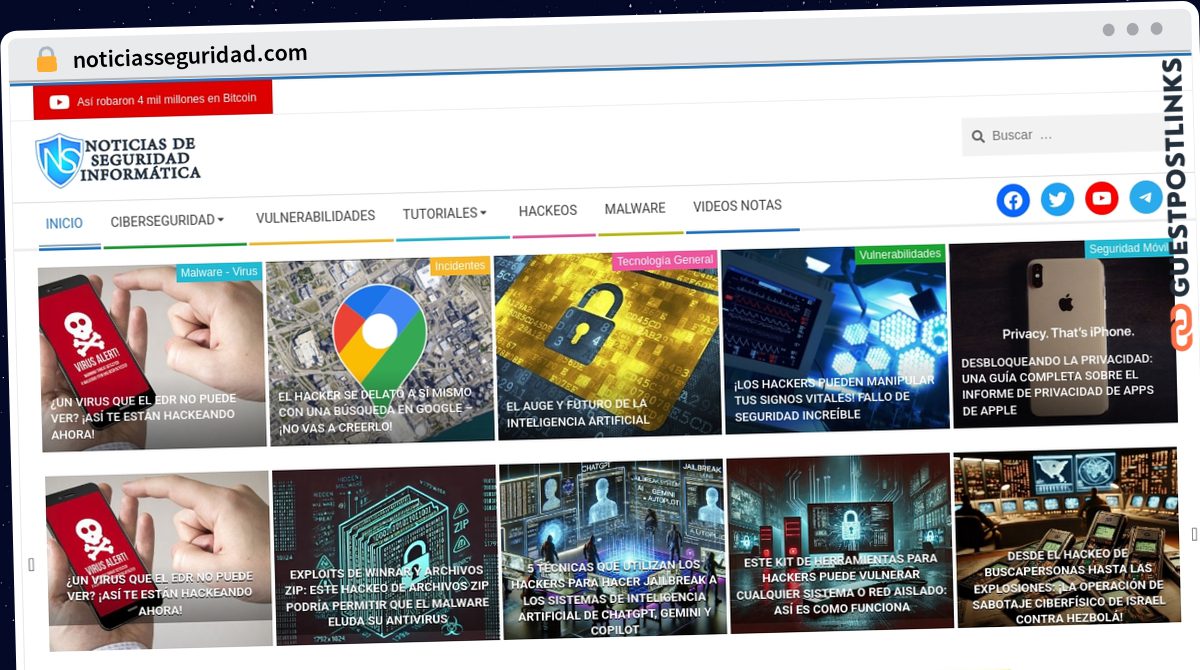Click the Tecnología General category tag

click(665, 261)
